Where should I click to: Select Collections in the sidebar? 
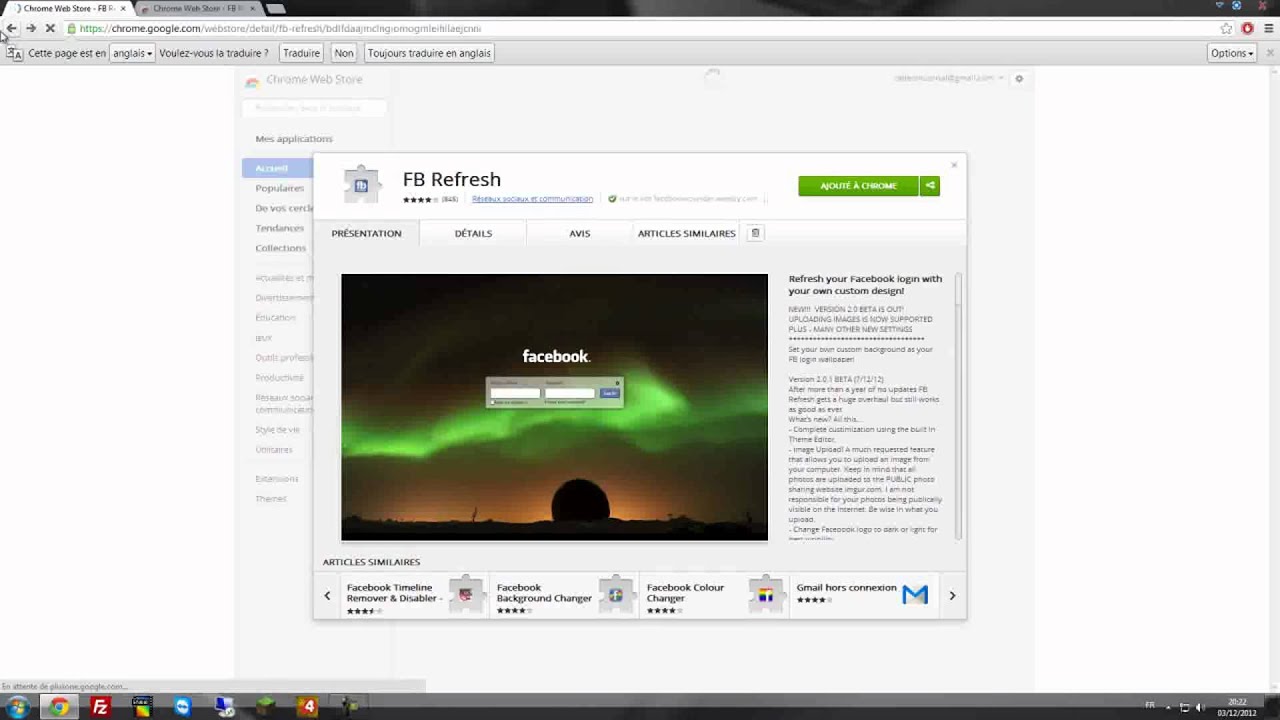[x=280, y=248]
